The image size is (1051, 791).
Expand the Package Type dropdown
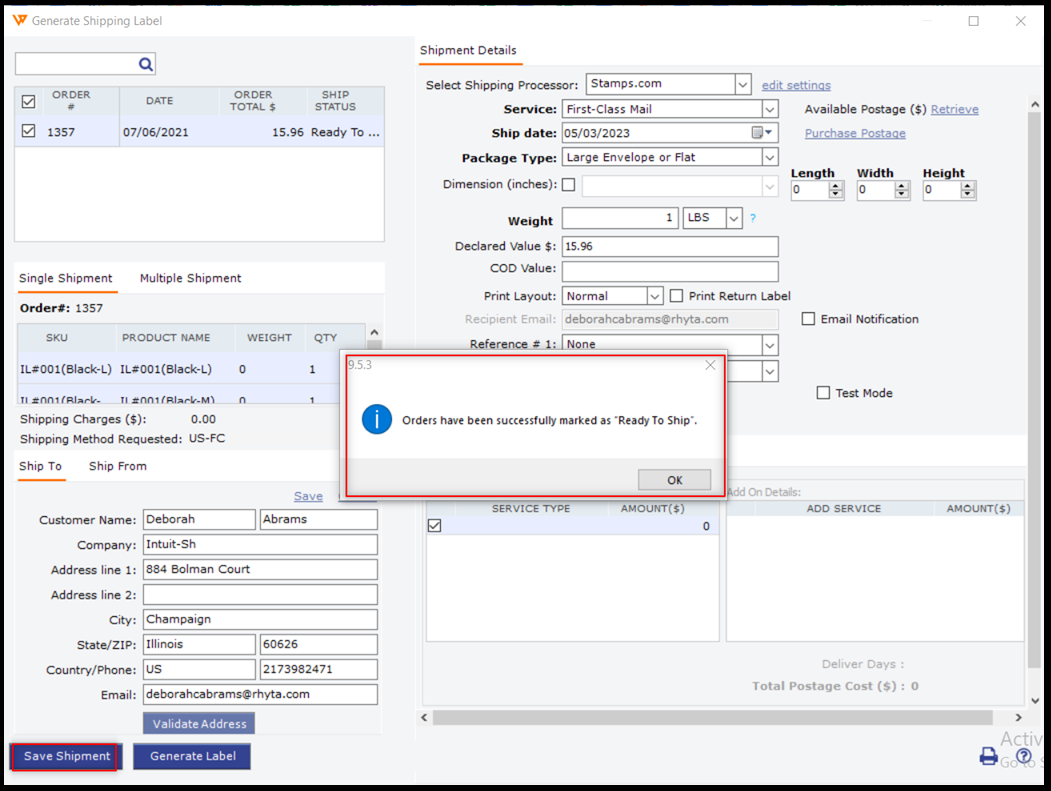[x=769, y=157]
